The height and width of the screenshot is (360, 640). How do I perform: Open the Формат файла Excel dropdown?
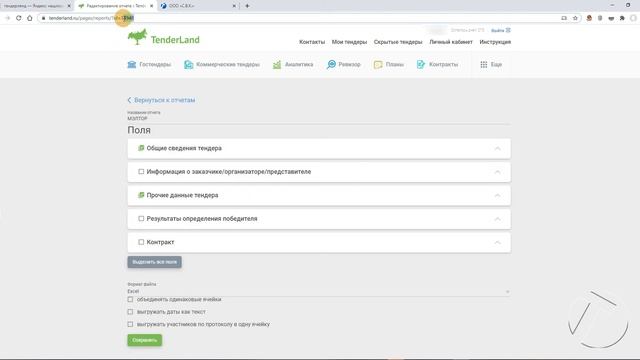point(319,291)
